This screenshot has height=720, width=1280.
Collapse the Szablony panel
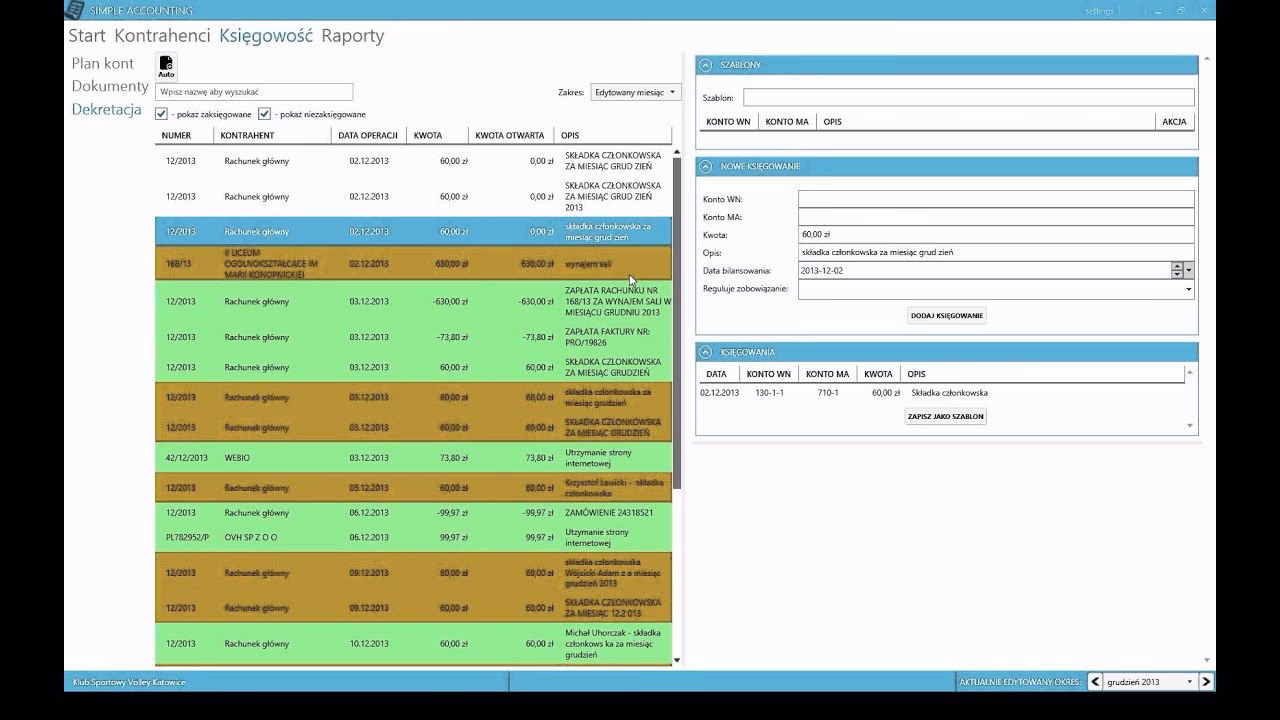point(706,65)
